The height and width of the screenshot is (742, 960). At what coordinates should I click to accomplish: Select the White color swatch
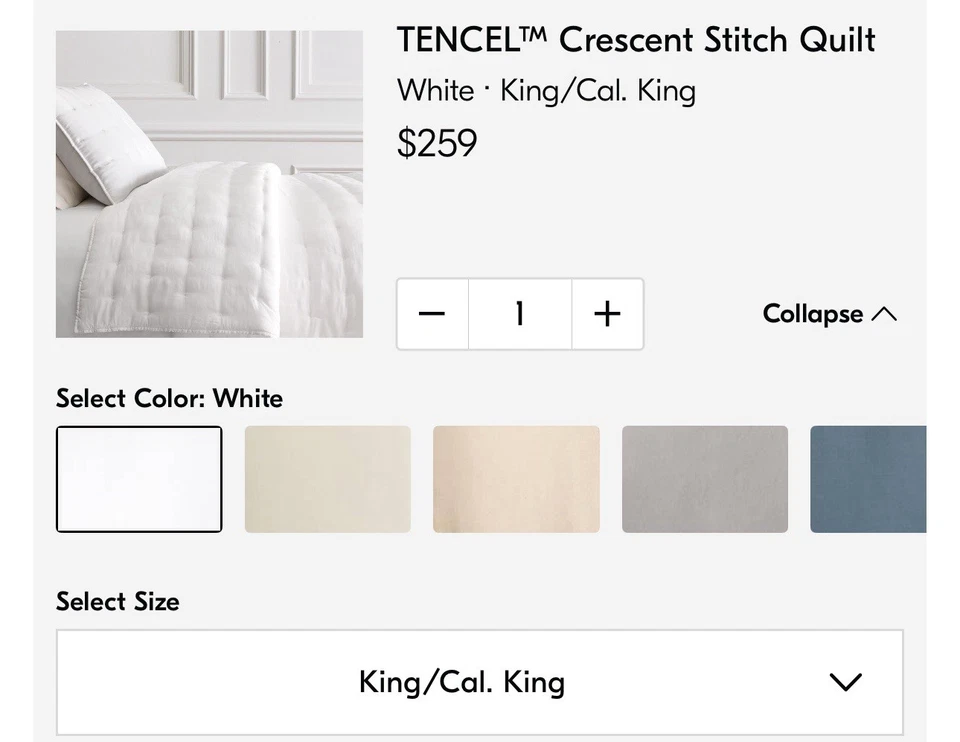(139, 479)
